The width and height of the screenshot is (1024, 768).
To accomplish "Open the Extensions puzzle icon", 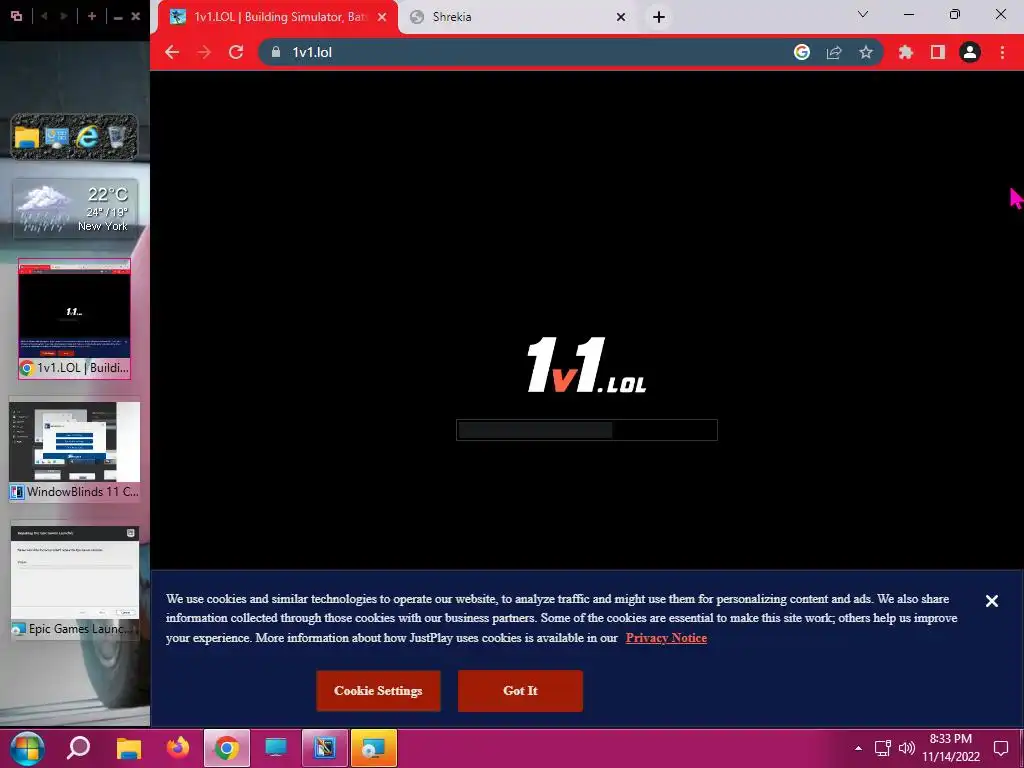I will (905, 52).
